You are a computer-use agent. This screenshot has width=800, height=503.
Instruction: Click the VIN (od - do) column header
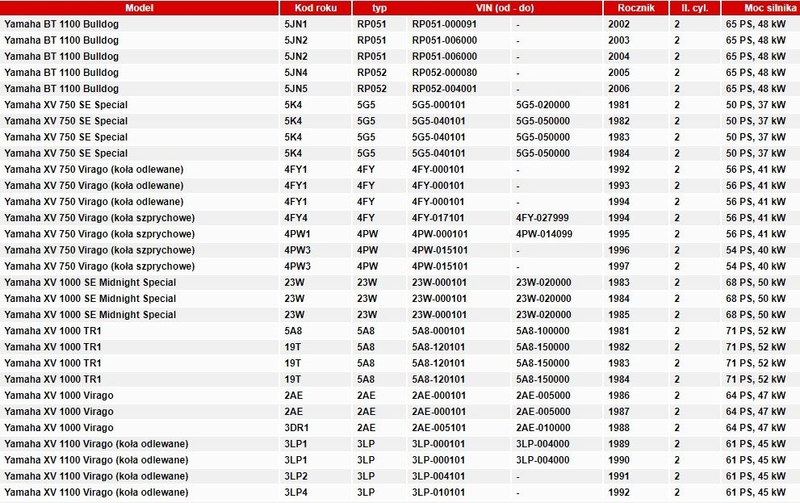(x=477, y=8)
